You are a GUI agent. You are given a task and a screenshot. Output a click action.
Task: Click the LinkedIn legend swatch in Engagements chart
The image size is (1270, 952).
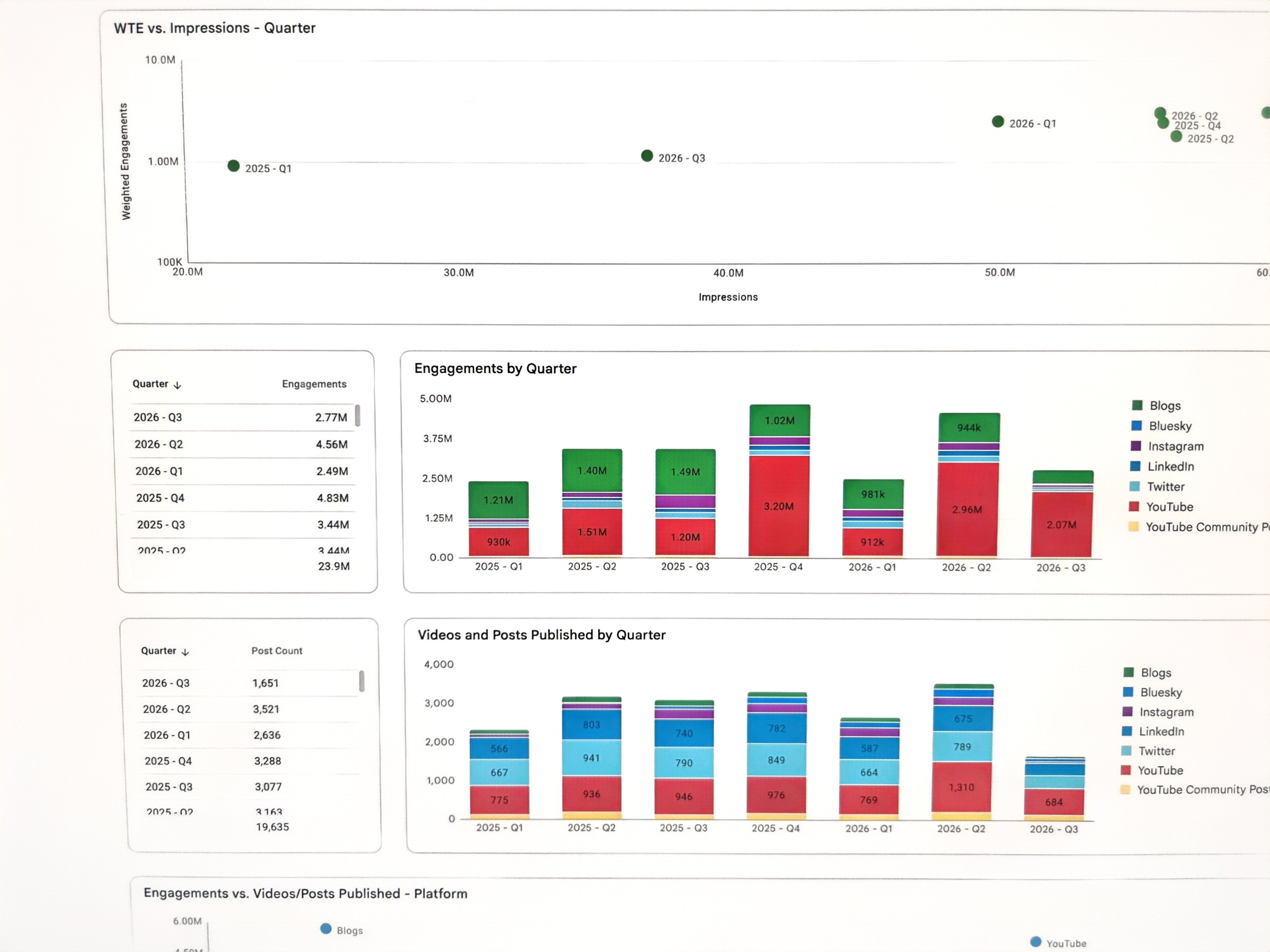[1135, 466]
